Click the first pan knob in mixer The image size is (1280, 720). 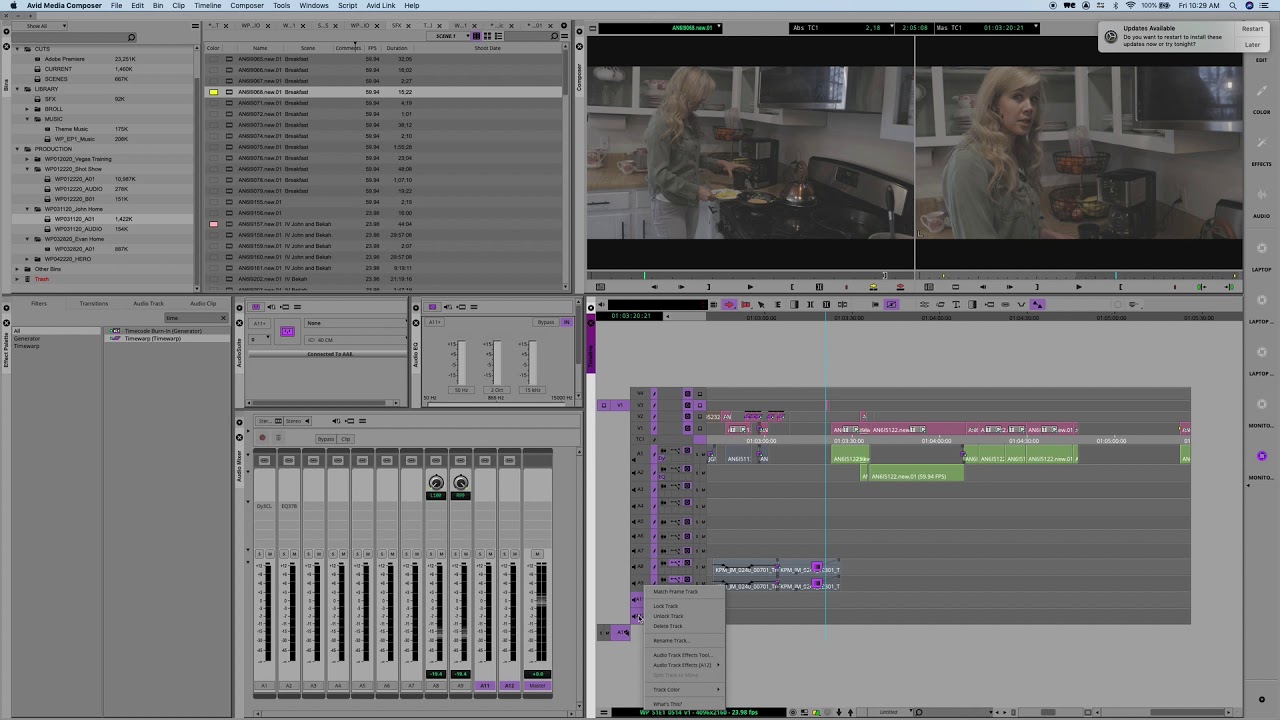[x=436, y=483]
